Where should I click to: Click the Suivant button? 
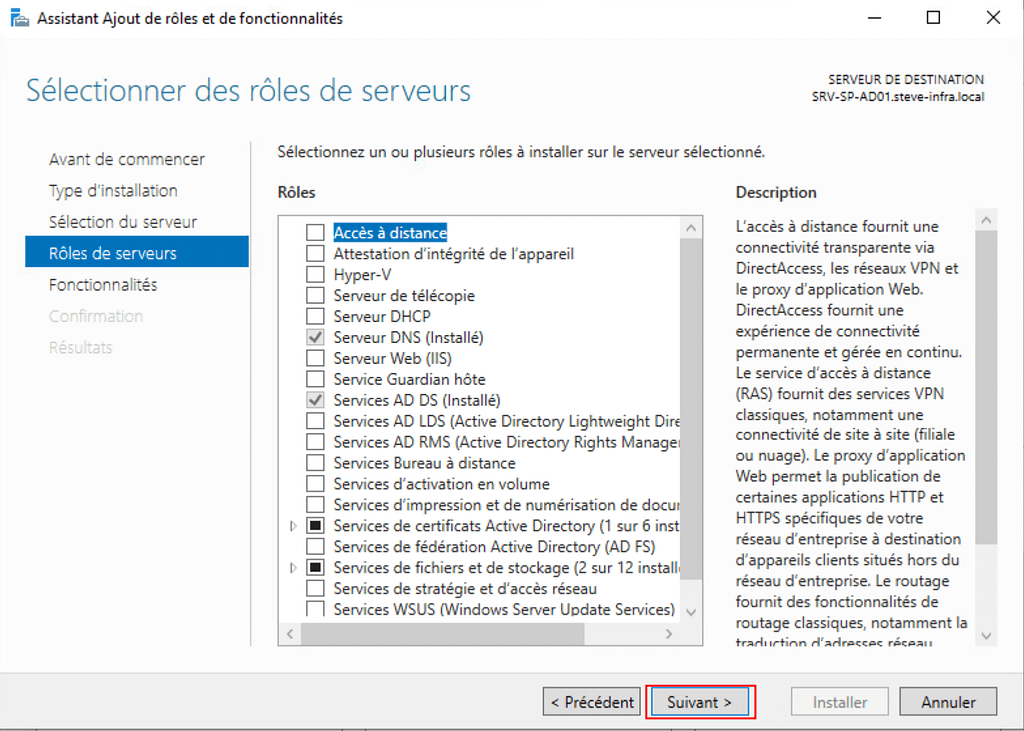click(x=700, y=702)
